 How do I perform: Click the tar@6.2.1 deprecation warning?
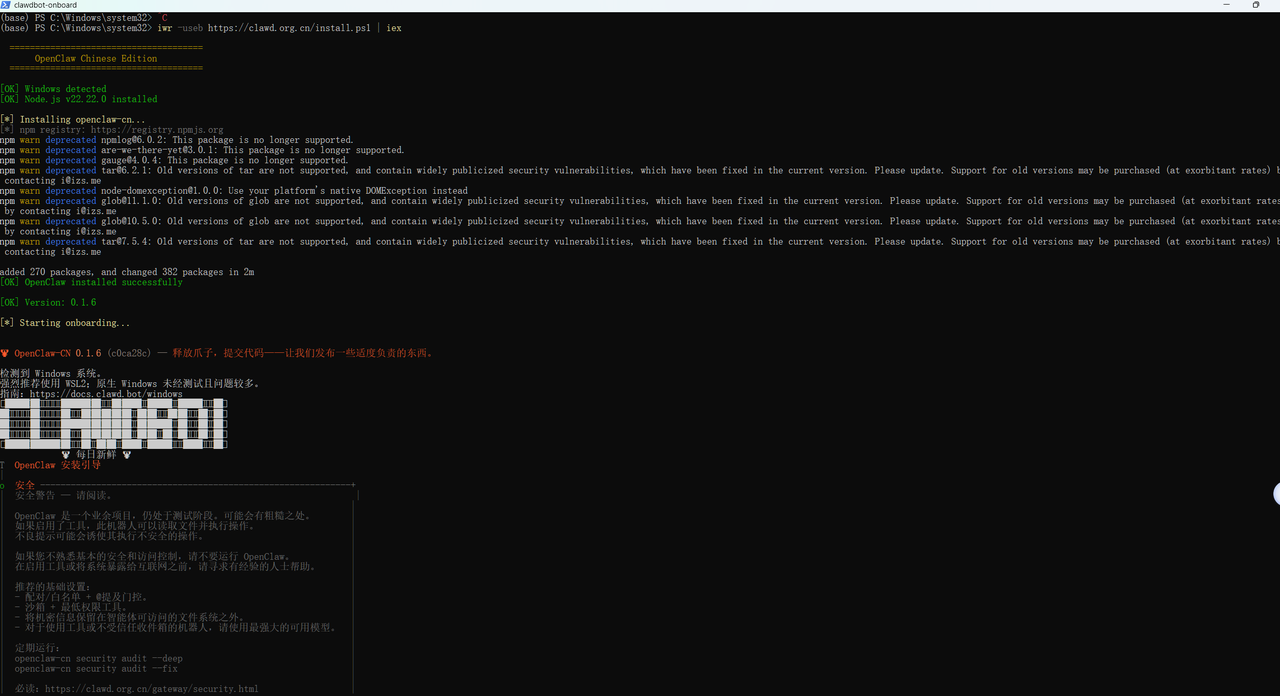pyautogui.click(x=640, y=176)
